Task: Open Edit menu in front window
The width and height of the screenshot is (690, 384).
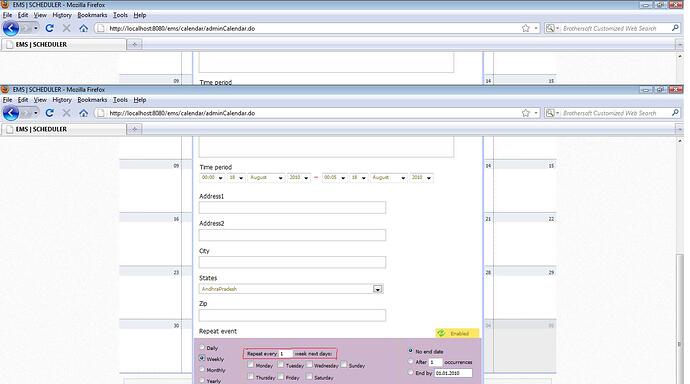Action: (23, 100)
